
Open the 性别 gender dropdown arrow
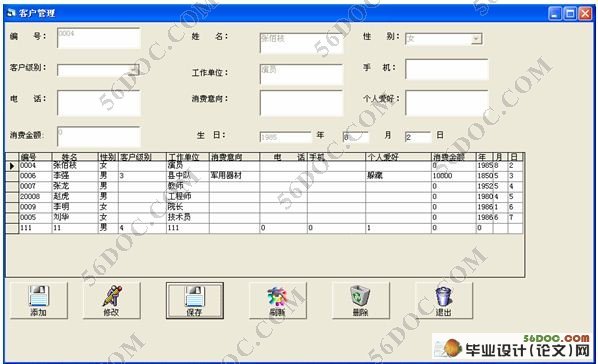(476, 39)
